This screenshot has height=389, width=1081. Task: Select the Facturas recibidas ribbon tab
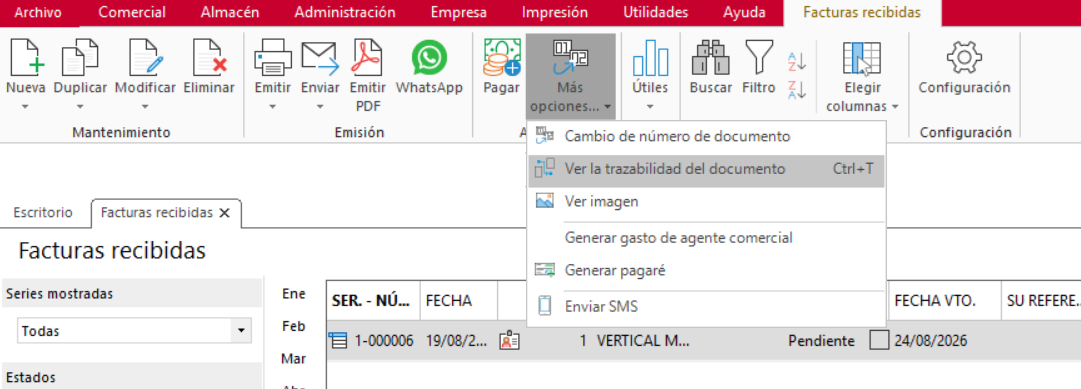(862, 12)
